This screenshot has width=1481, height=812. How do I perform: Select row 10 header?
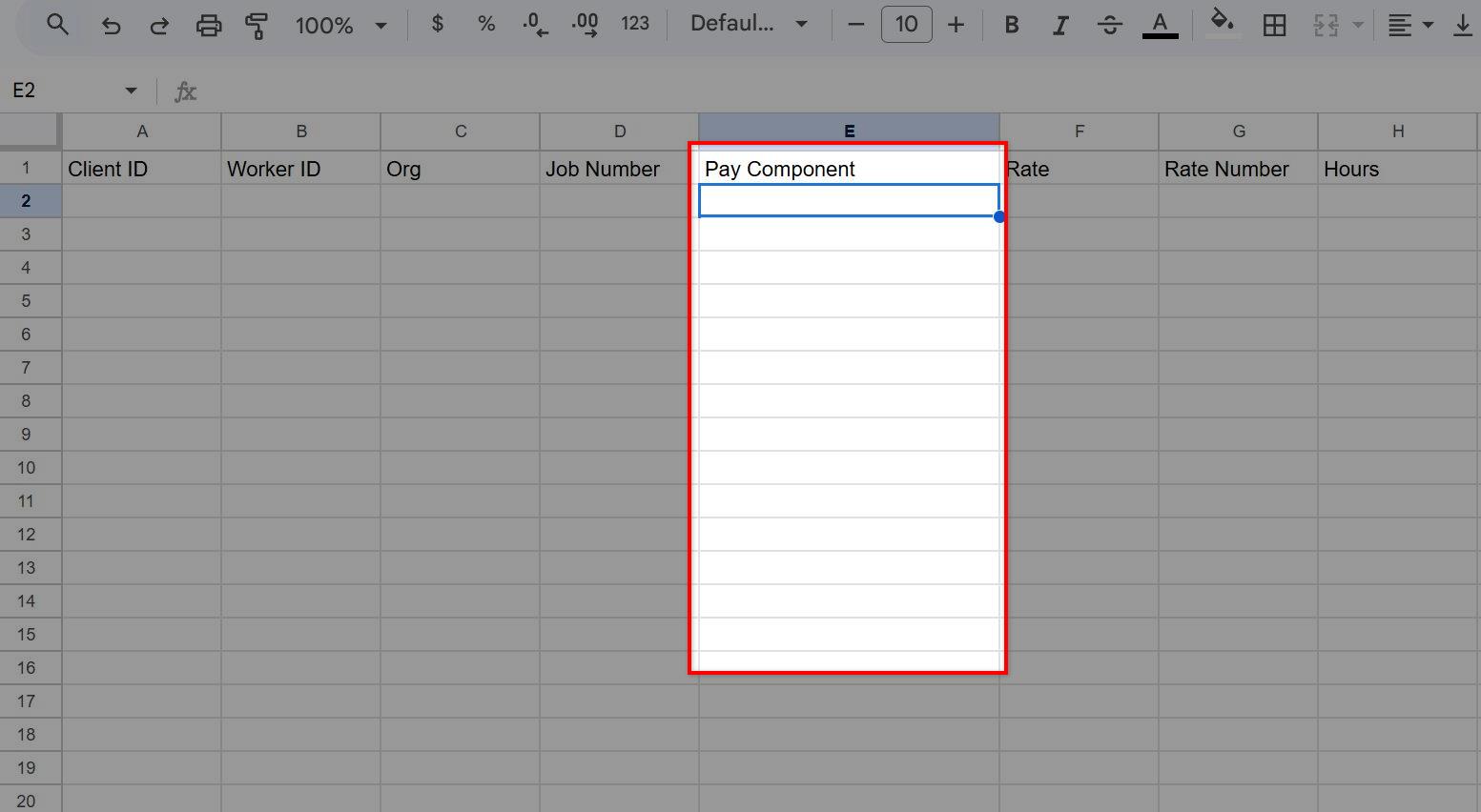pyautogui.click(x=27, y=468)
